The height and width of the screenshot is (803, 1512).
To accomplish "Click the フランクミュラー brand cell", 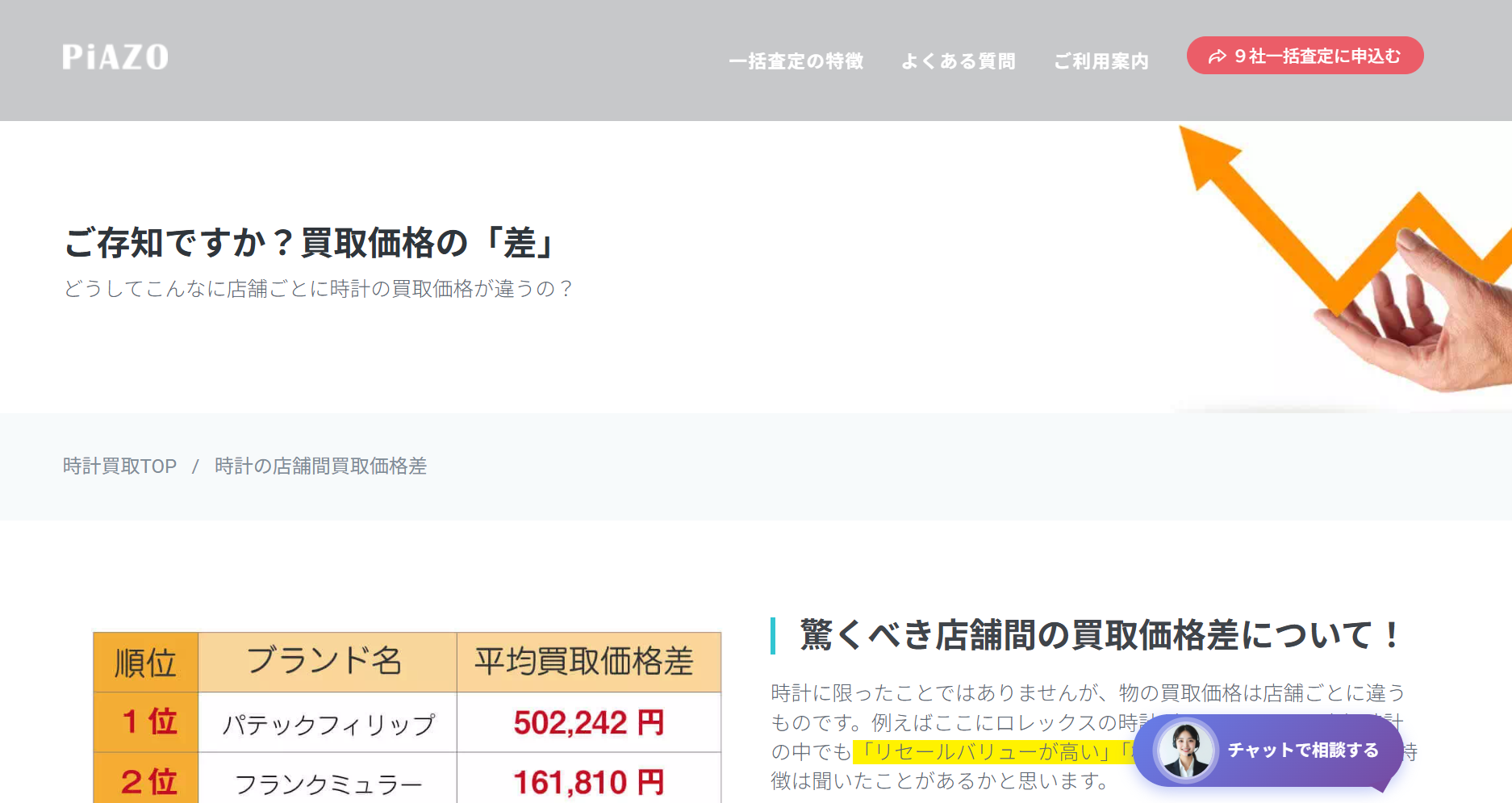I will click(328, 783).
